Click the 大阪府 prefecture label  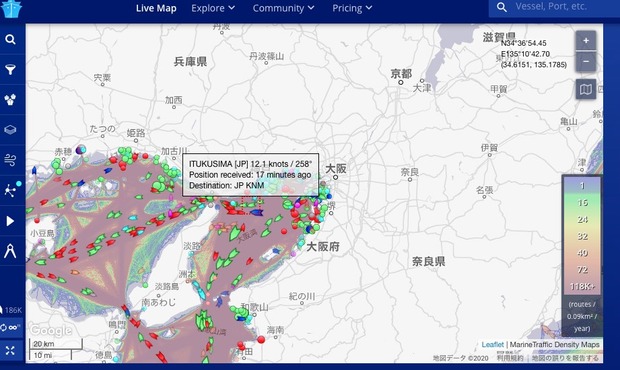point(323,247)
